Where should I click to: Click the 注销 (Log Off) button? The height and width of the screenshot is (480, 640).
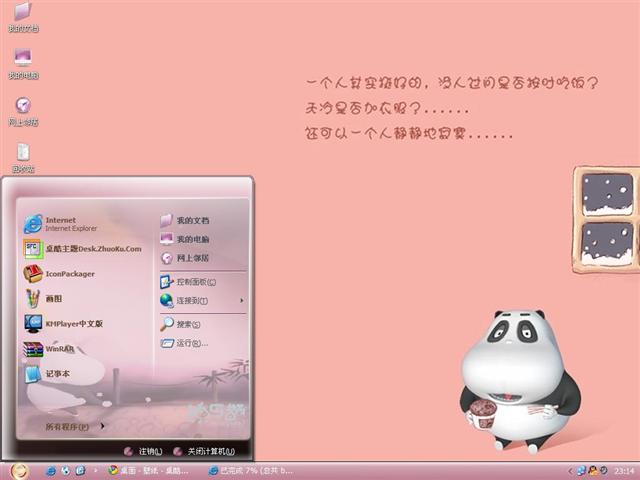click(x=142, y=451)
